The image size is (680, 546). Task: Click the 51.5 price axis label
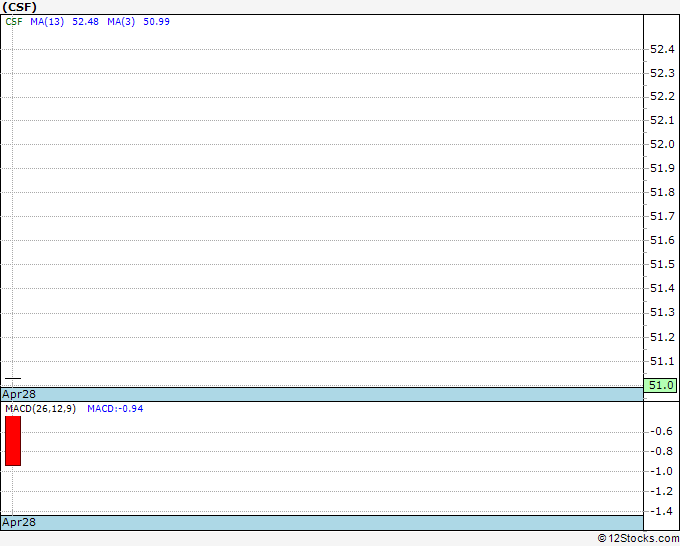[x=662, y=264]
